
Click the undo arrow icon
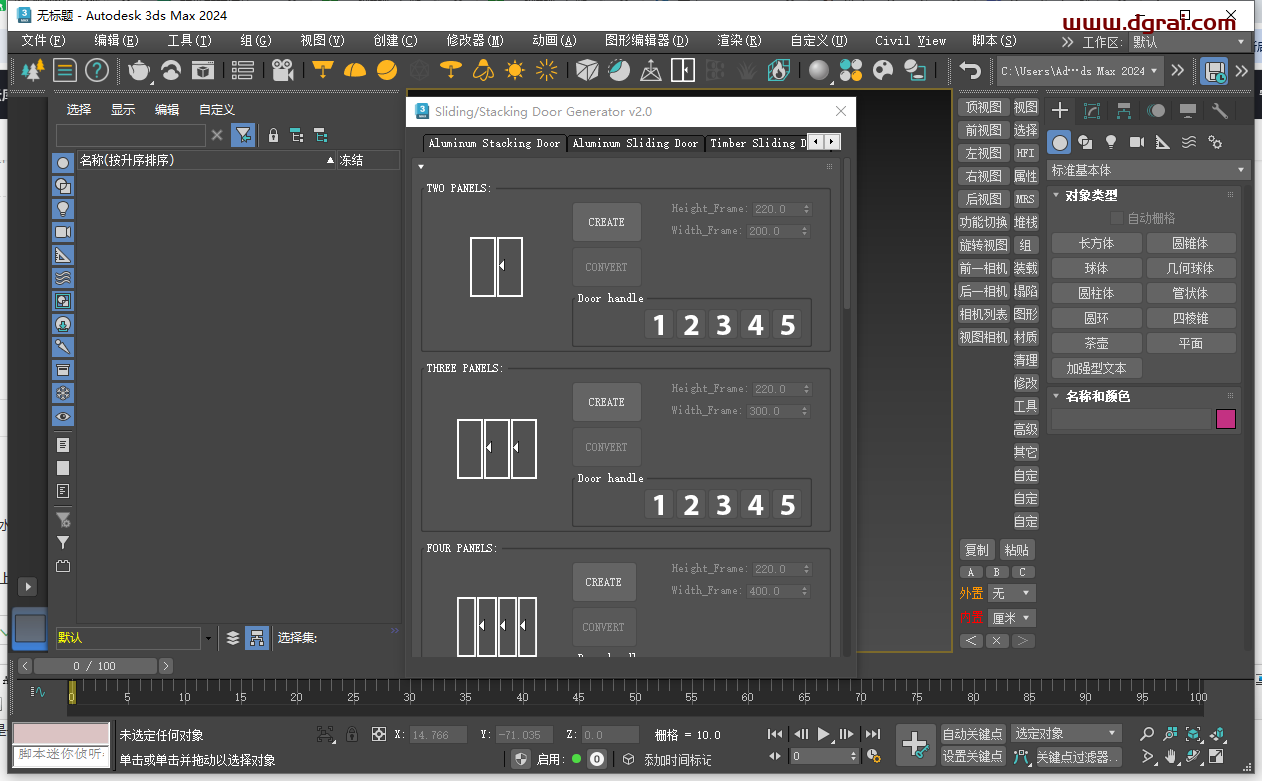[x=970, y=70]
